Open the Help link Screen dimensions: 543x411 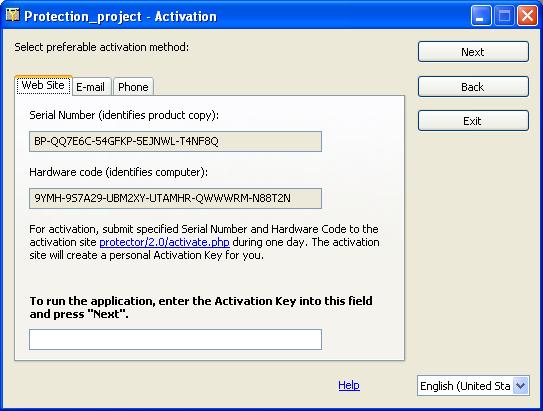349,385
